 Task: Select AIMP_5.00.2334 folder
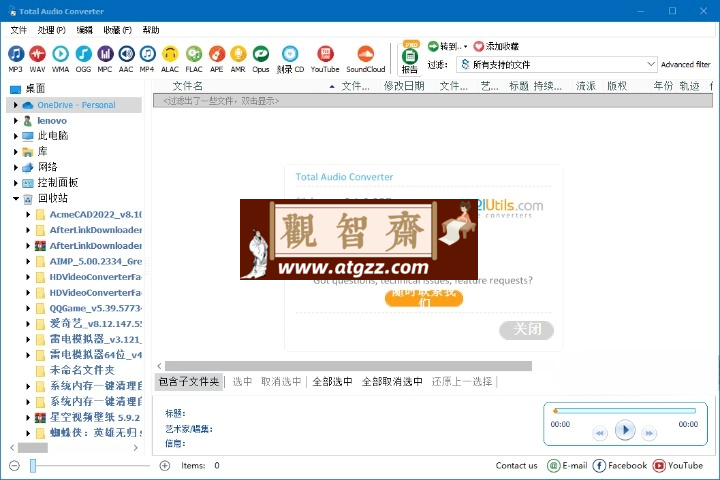click(x=96, y=261)
